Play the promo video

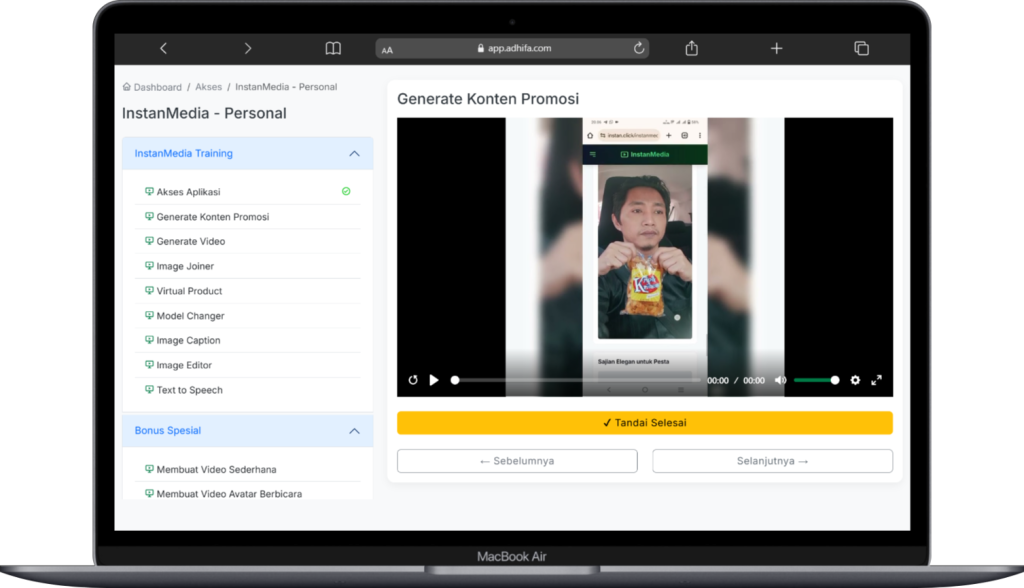pyautogui.click(x=434, y=380)
